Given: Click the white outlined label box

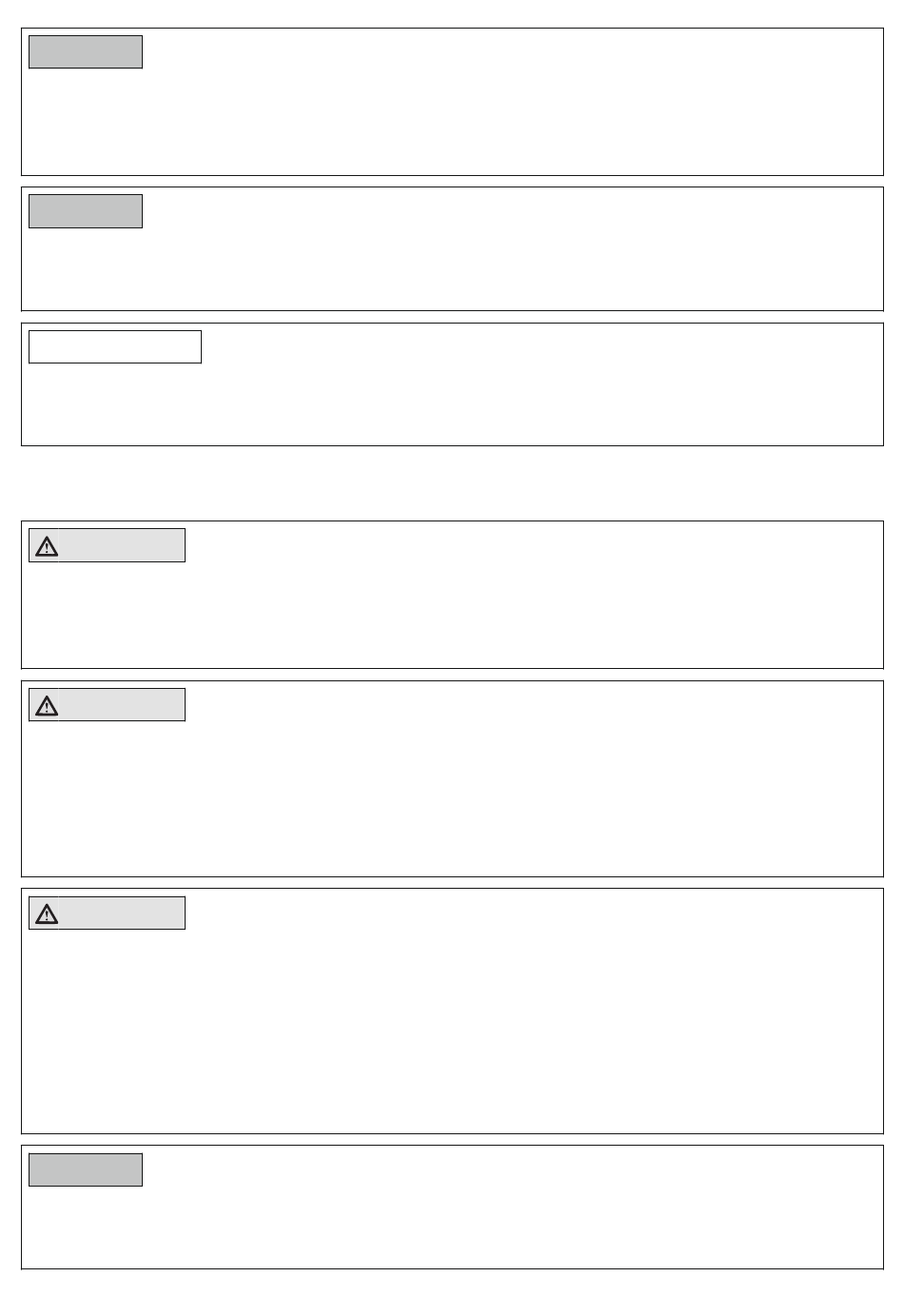Looking at the screenshot, I should point(115,346).
